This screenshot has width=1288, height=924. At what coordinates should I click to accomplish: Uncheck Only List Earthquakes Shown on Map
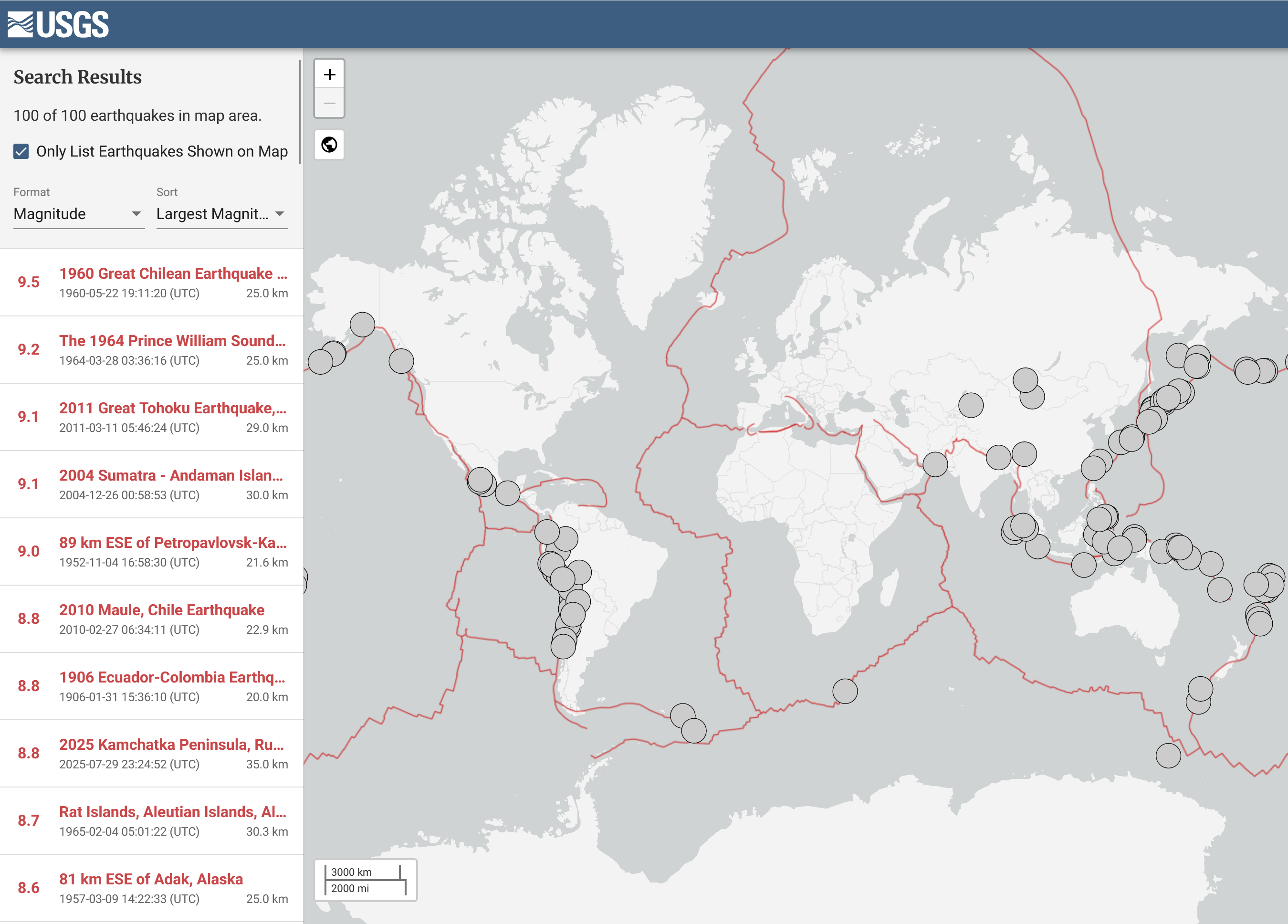(21, 151)
